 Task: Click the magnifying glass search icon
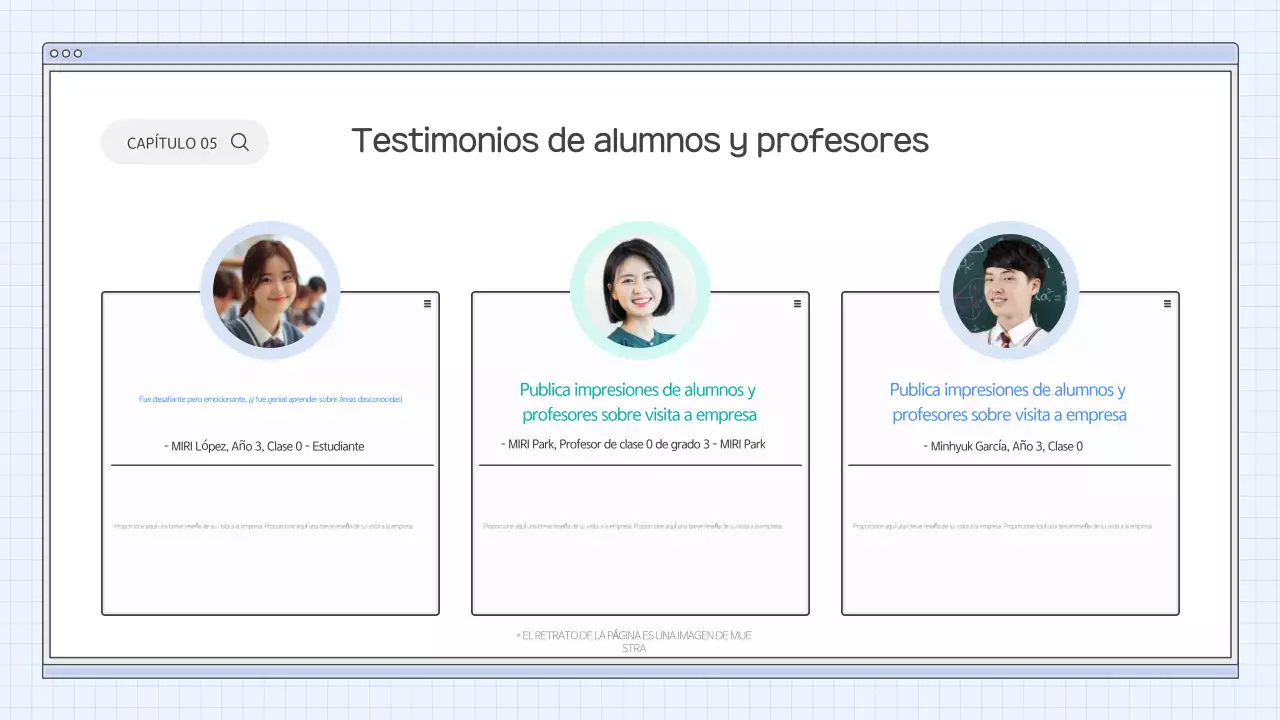[240, 142]
